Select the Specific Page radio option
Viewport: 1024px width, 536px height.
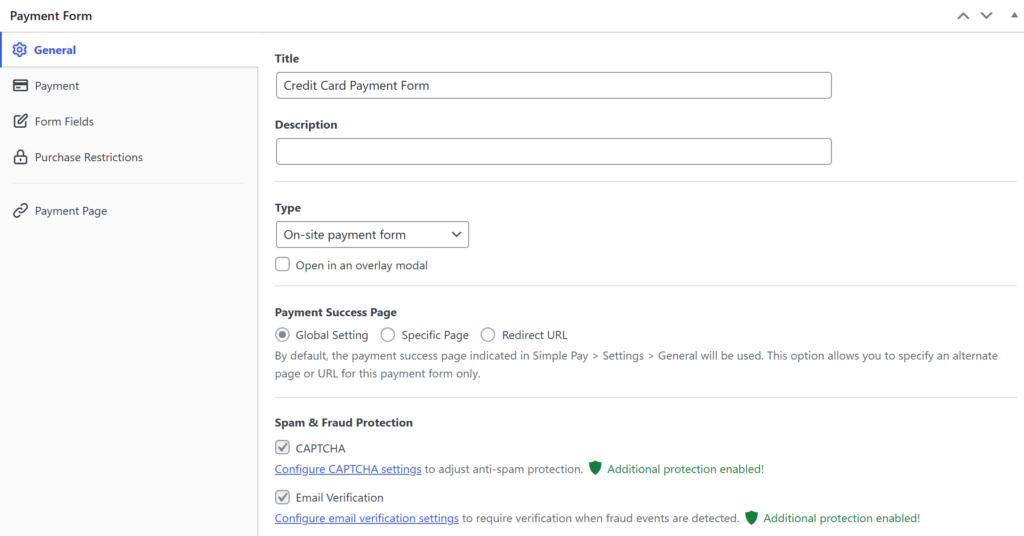(x=389, y=335)
